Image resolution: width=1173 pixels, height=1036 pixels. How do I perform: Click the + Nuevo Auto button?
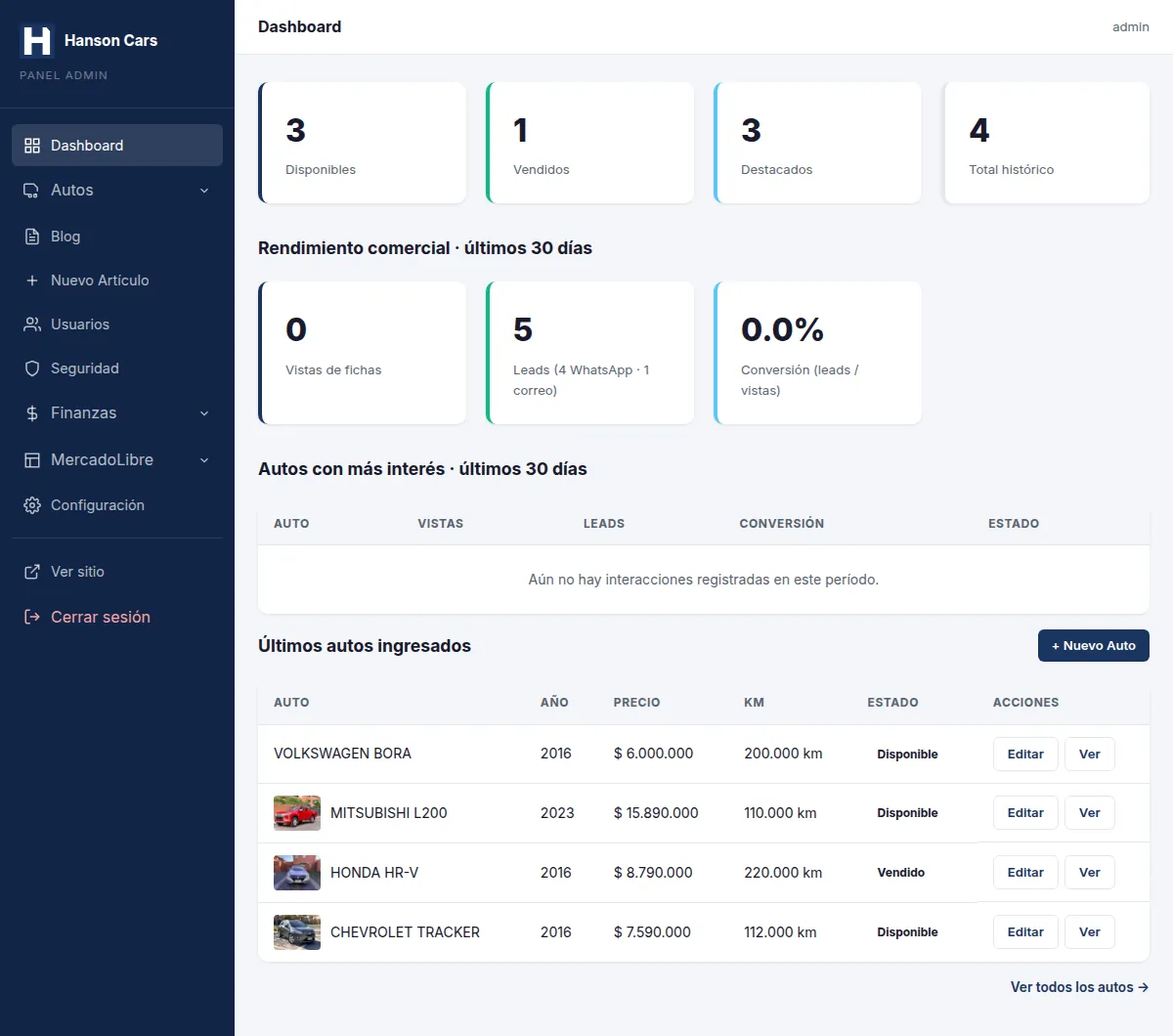[x=1093, y=645]
